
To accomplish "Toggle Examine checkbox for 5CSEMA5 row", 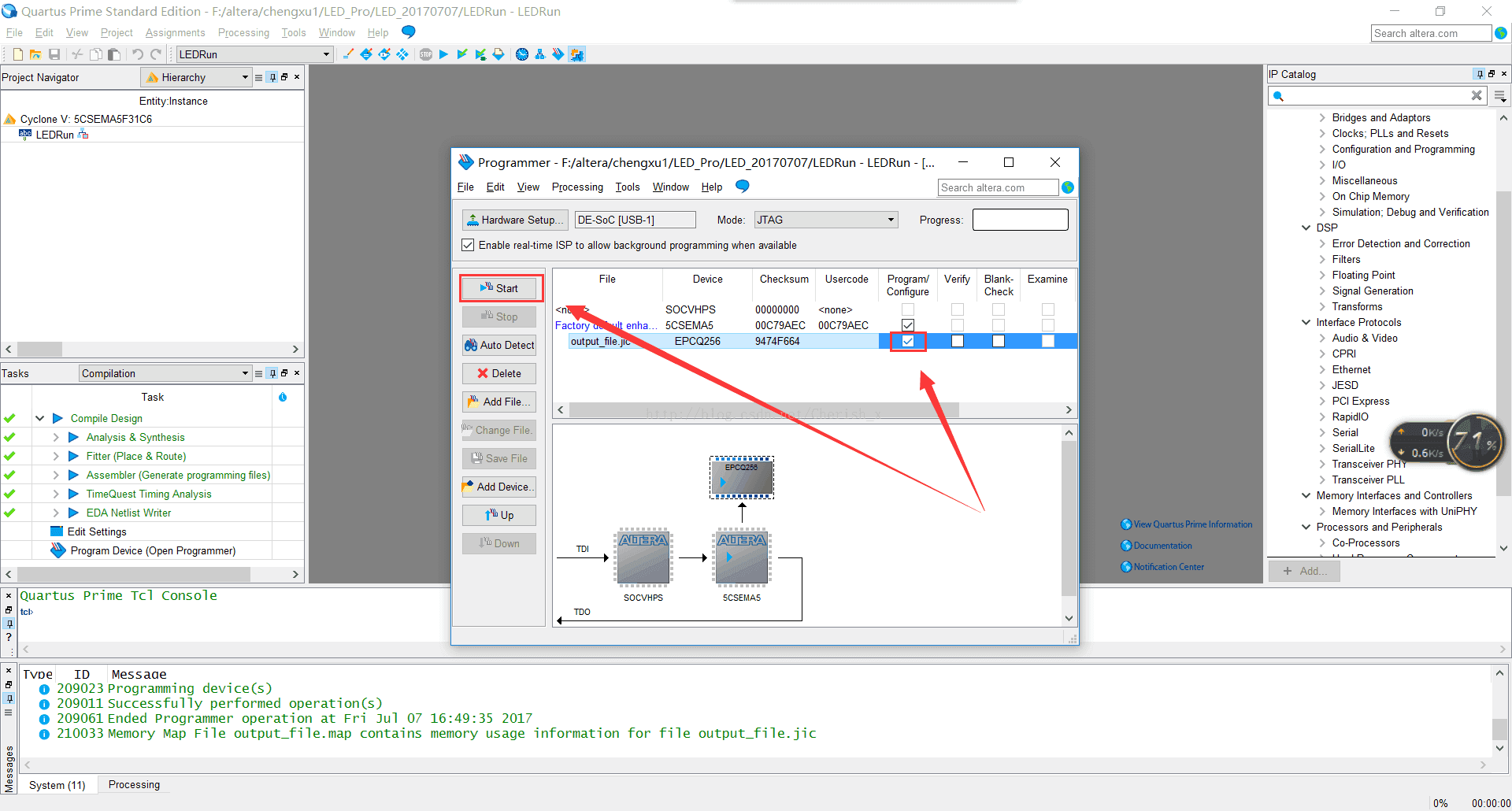I will point(1048,325).
